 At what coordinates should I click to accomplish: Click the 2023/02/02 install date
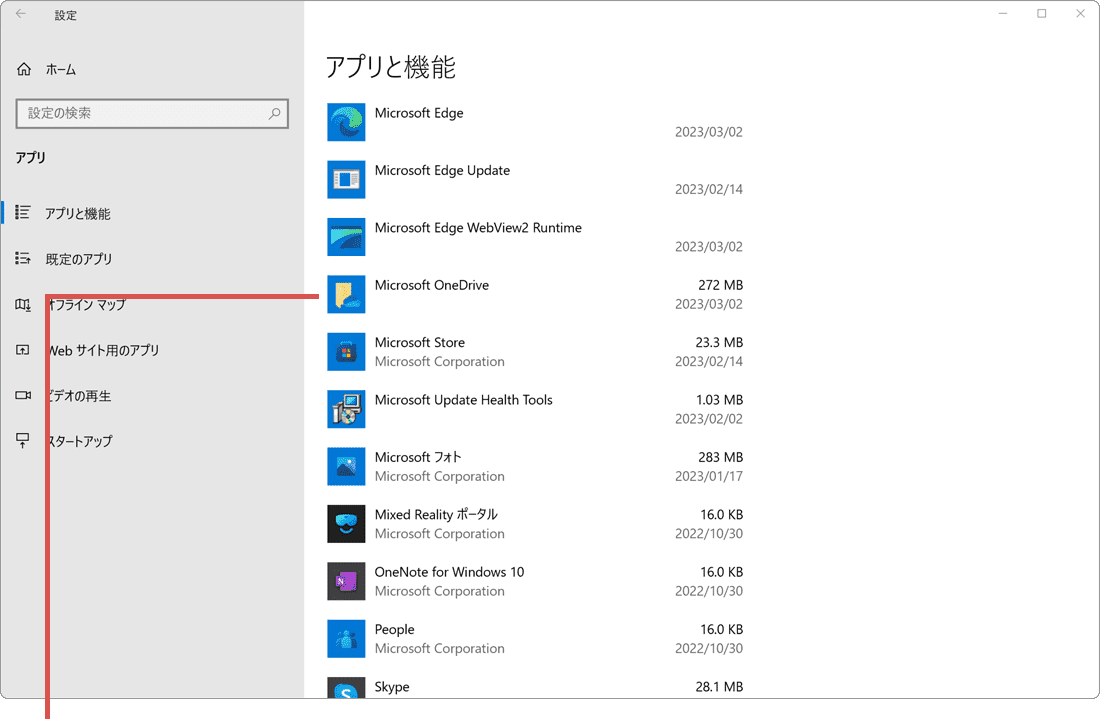tap(709, 419)
